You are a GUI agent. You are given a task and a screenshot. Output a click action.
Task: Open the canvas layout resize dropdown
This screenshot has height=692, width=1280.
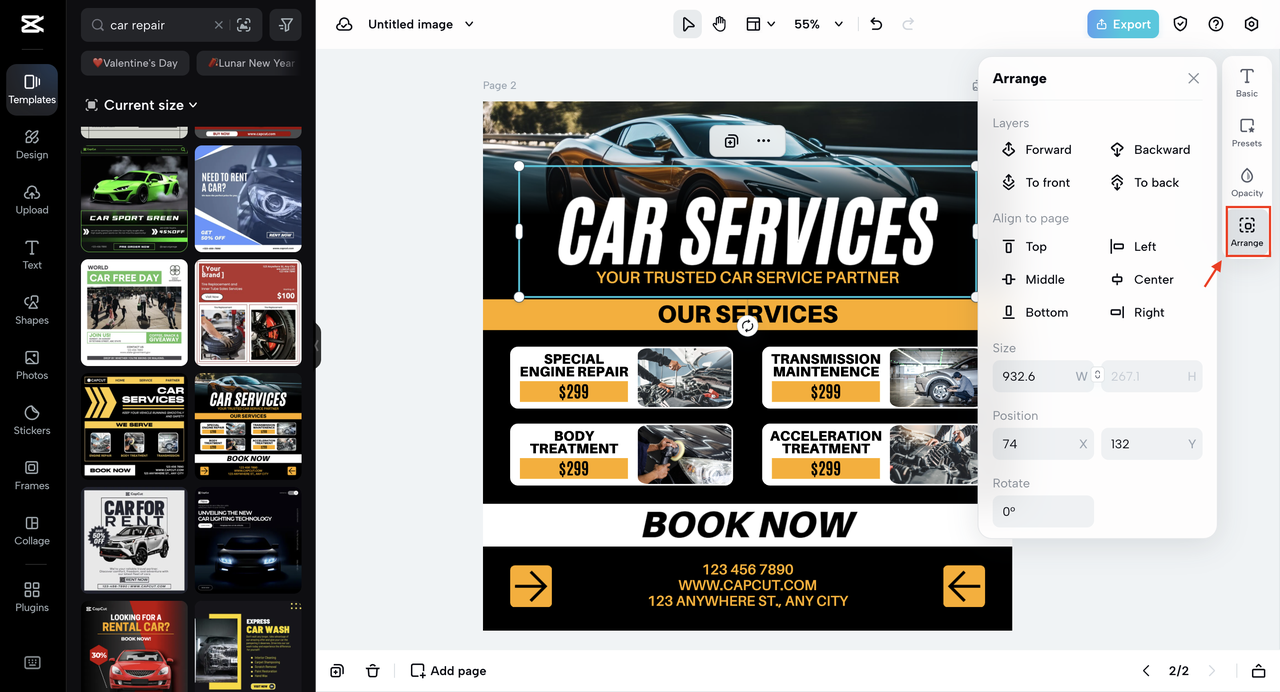point(761,24)
